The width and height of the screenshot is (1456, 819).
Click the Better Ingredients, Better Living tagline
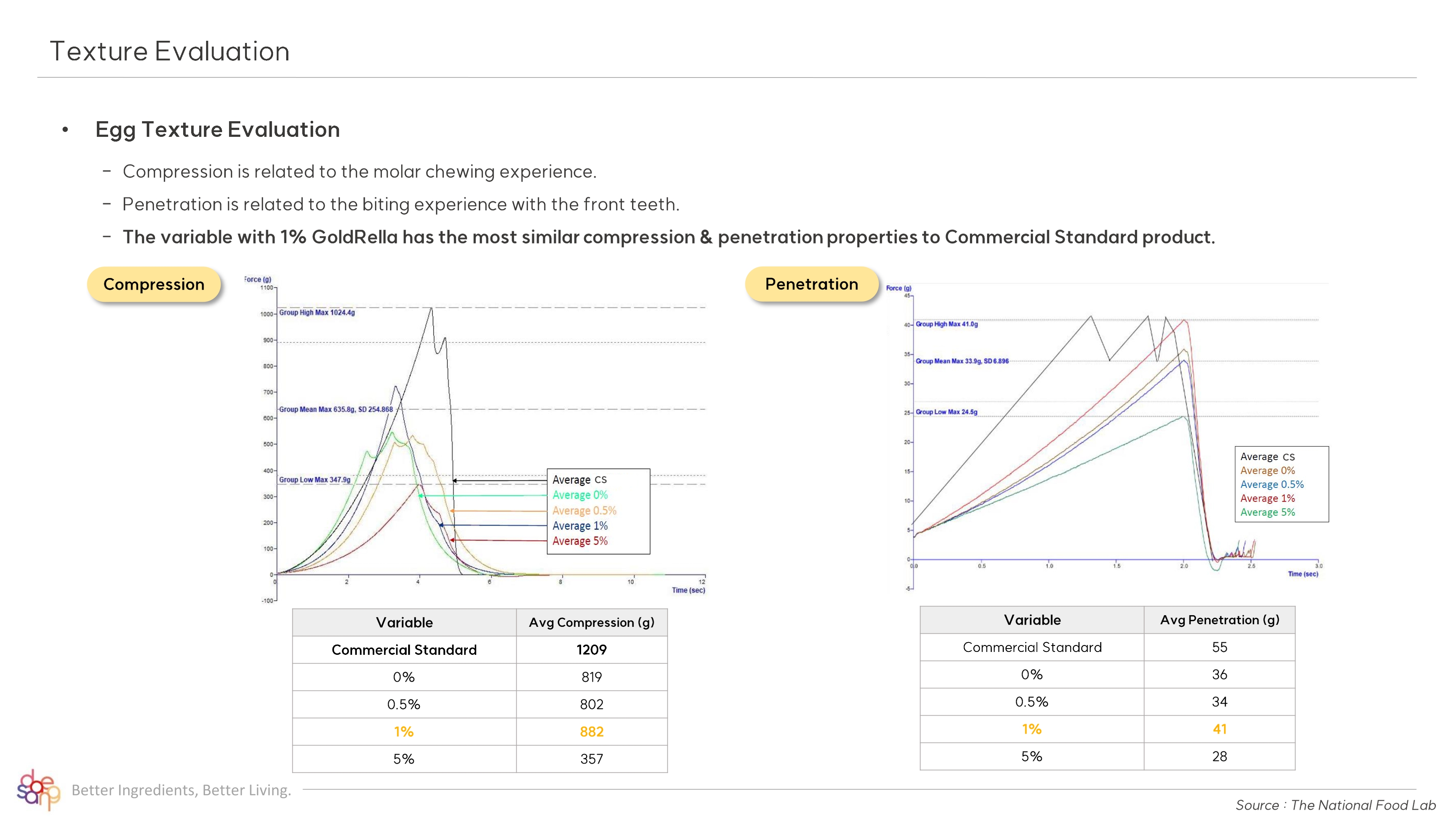click(181, 790)
